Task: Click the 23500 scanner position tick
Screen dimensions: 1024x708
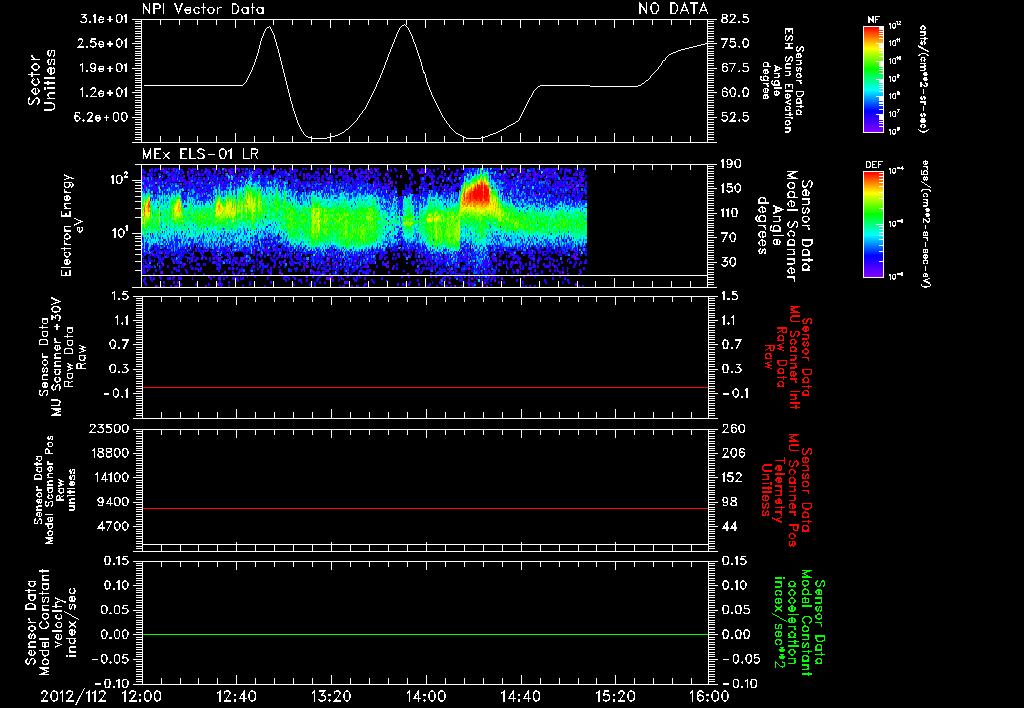Action: [x=108, y=429]
